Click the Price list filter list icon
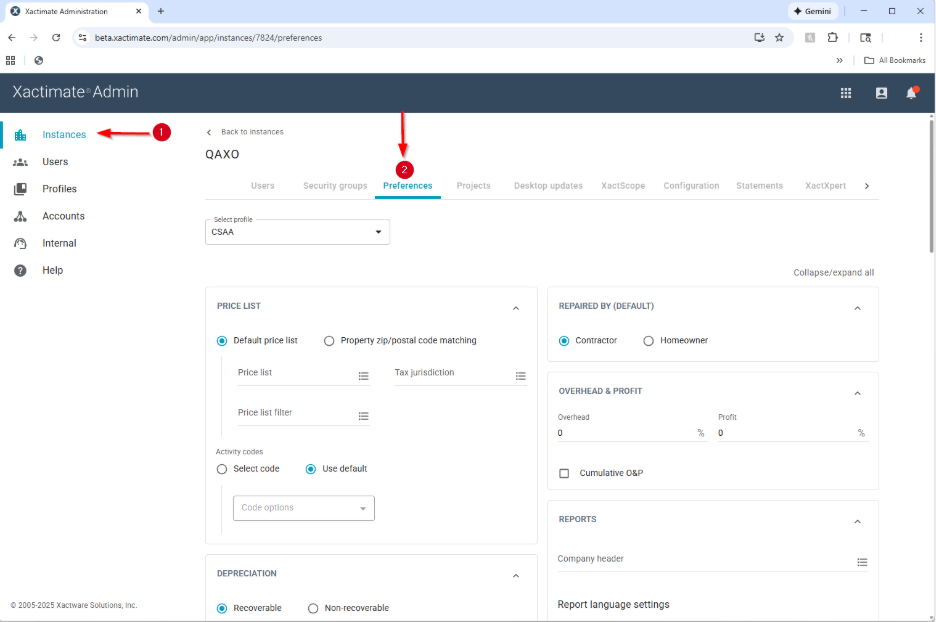 tap(363, 416)
